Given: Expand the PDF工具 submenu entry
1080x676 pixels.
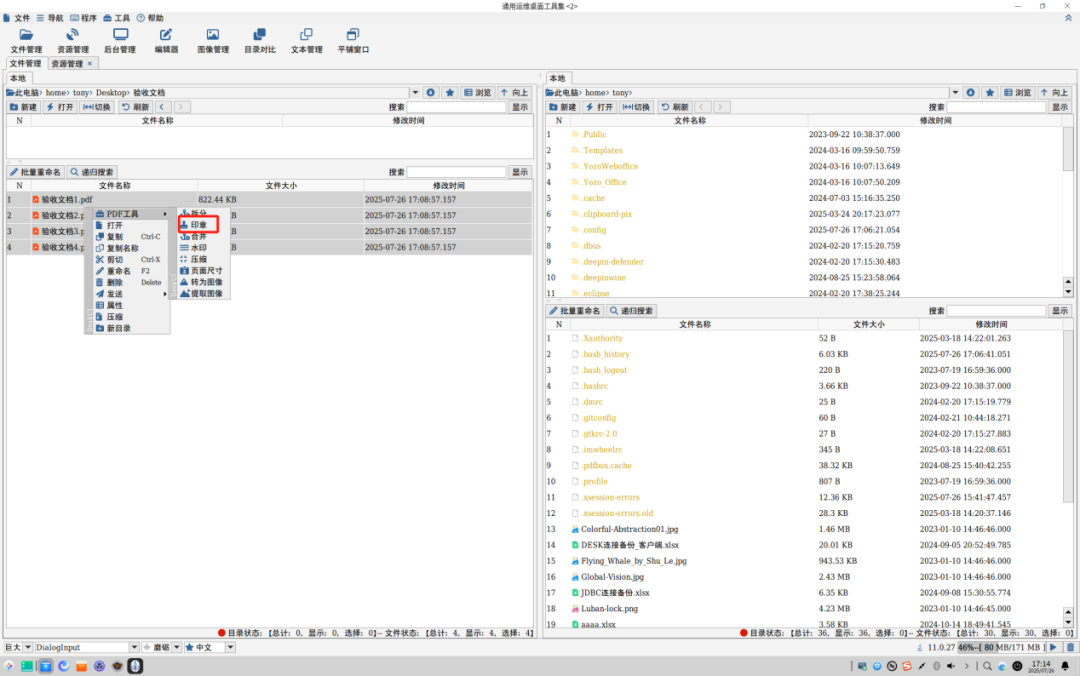Looking at the screenshot, I should point(131,214).
